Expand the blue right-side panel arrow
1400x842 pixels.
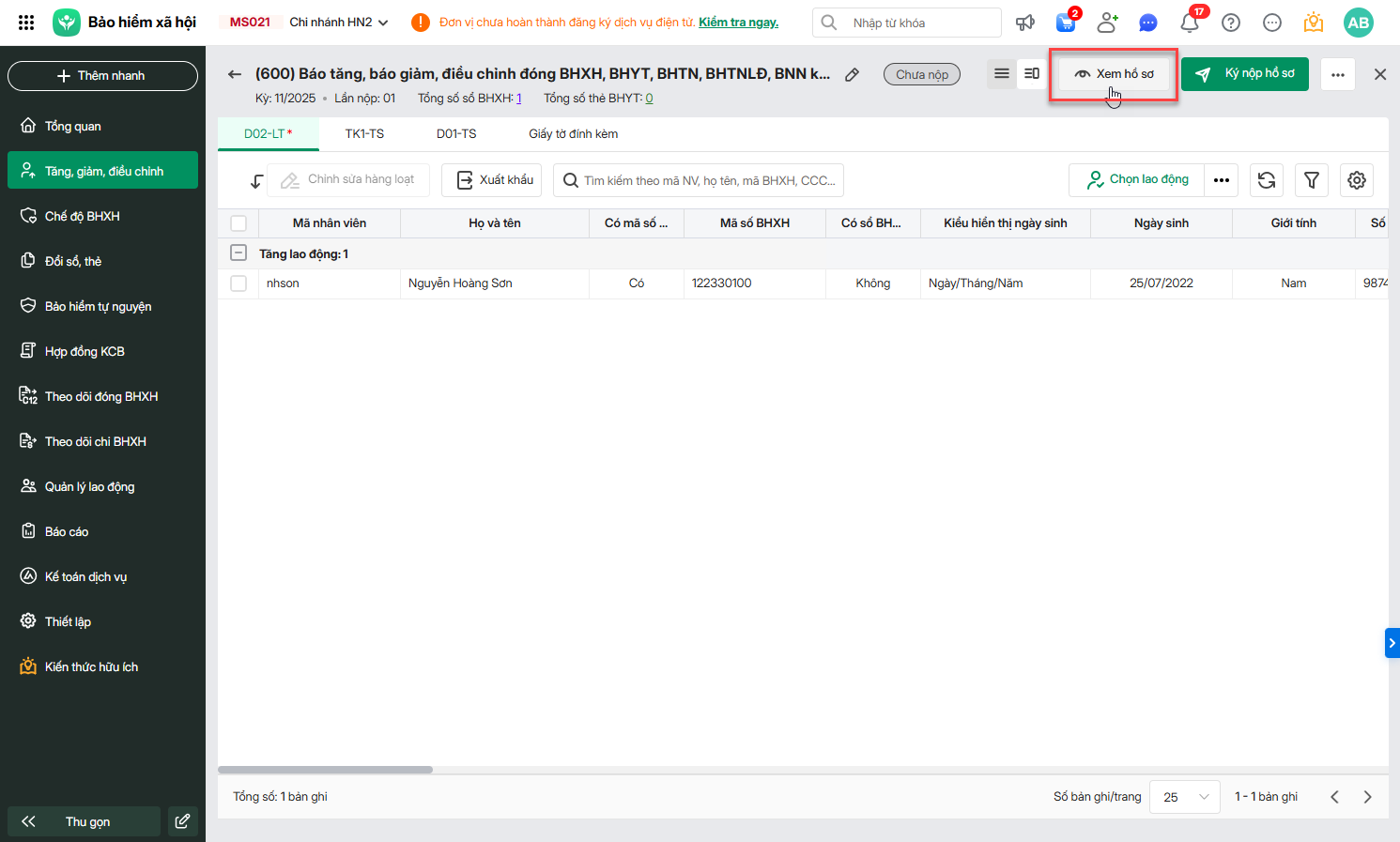point(1392,643)
